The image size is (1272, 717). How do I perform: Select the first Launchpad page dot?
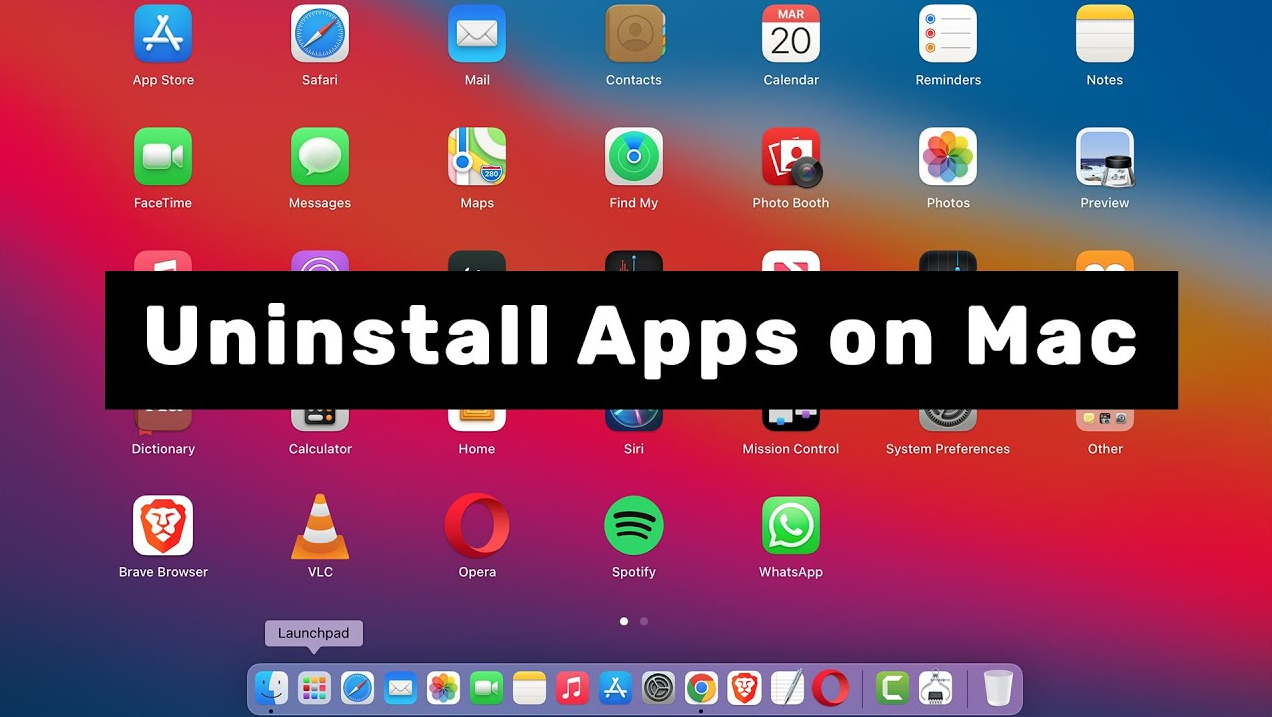click(x=624, y=621)
